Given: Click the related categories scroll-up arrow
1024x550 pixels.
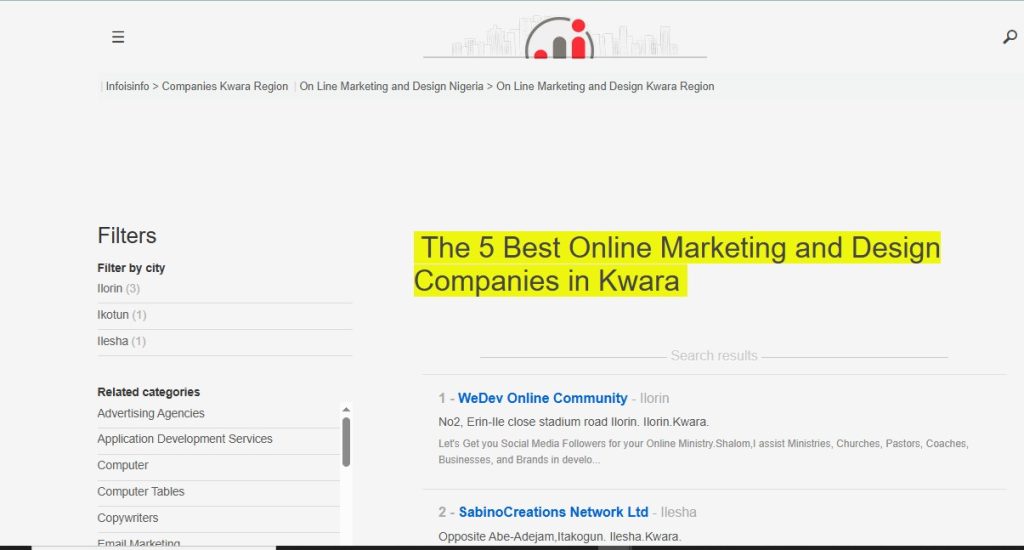Looking at the screenshot, I should point(346,410).
